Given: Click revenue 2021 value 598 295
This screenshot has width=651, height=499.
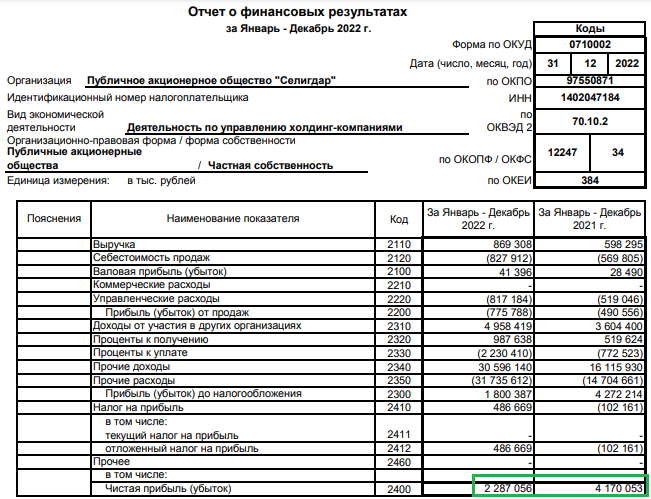Looking at the screenshot, I should (624, 244).
